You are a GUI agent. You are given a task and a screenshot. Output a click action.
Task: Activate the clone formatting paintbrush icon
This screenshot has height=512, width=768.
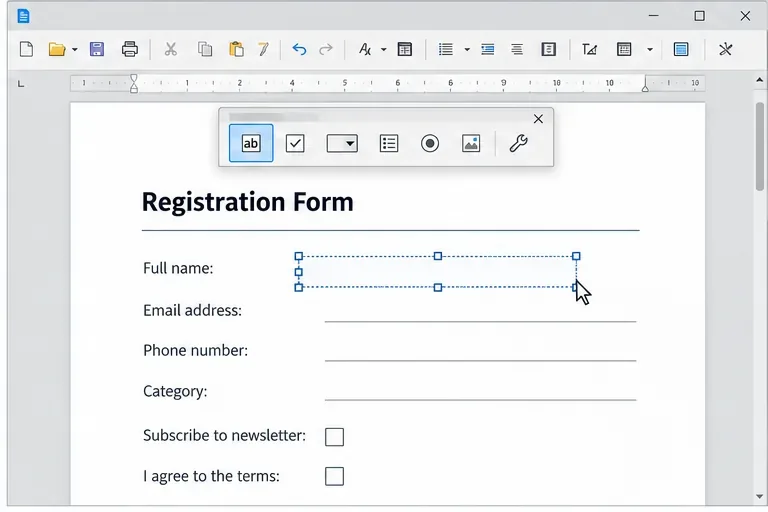pyautogui.click(x=264, y=49)
